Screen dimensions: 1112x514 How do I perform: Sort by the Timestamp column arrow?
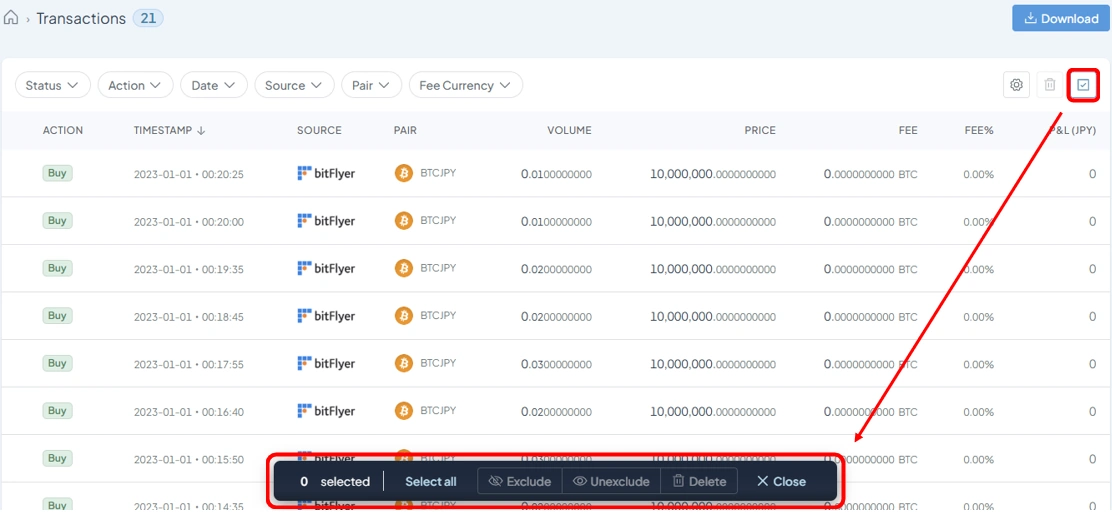coord(201,130)
